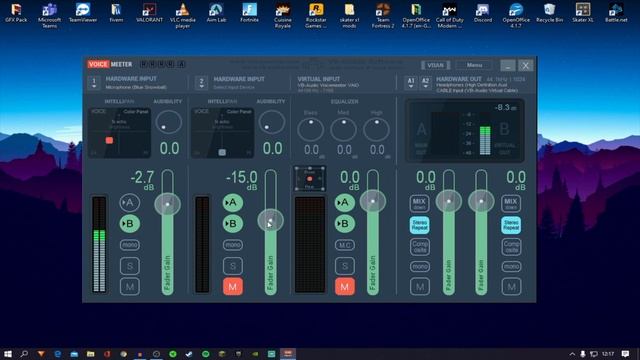The height and width of the screenshot is (360, 640).
Task: Solo the Virtual Input strip
Action: 345,266
